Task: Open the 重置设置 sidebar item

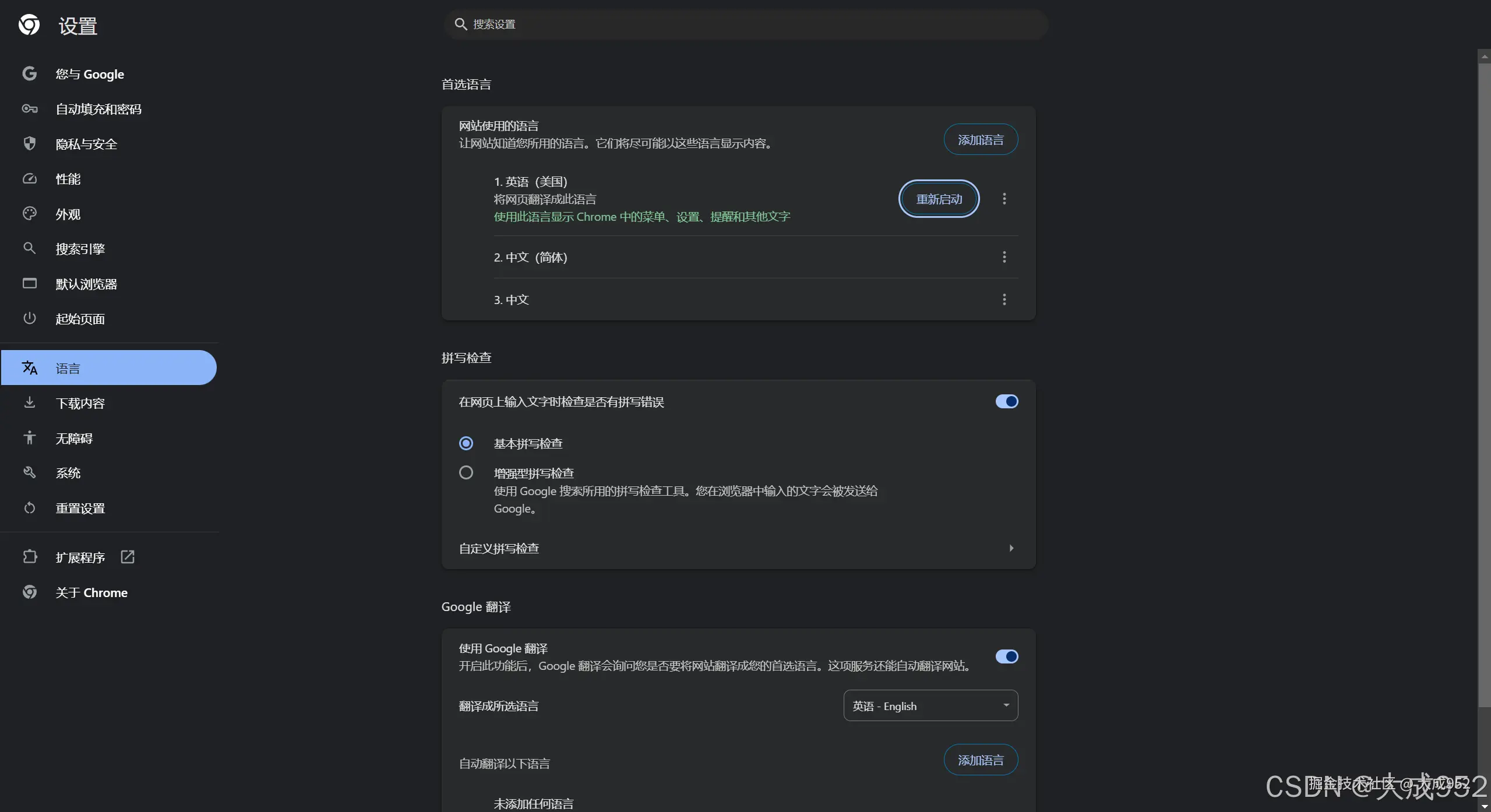Action: coord(80,509)
